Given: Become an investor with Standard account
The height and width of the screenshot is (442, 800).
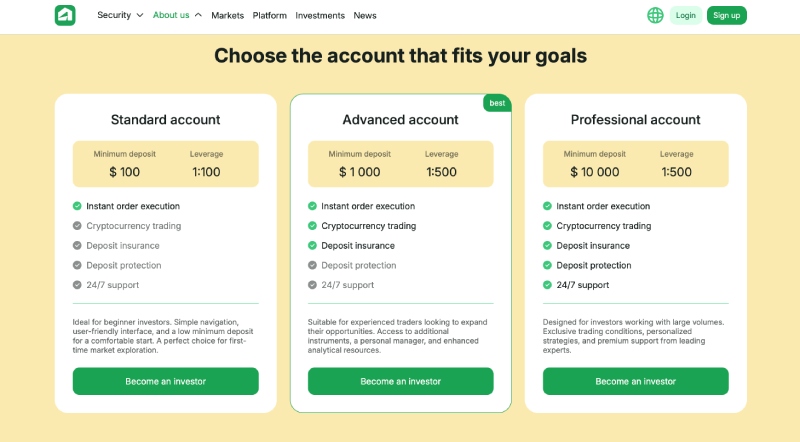Looking at the screenshot, I should pyautogui.click(x=166, y=381).
